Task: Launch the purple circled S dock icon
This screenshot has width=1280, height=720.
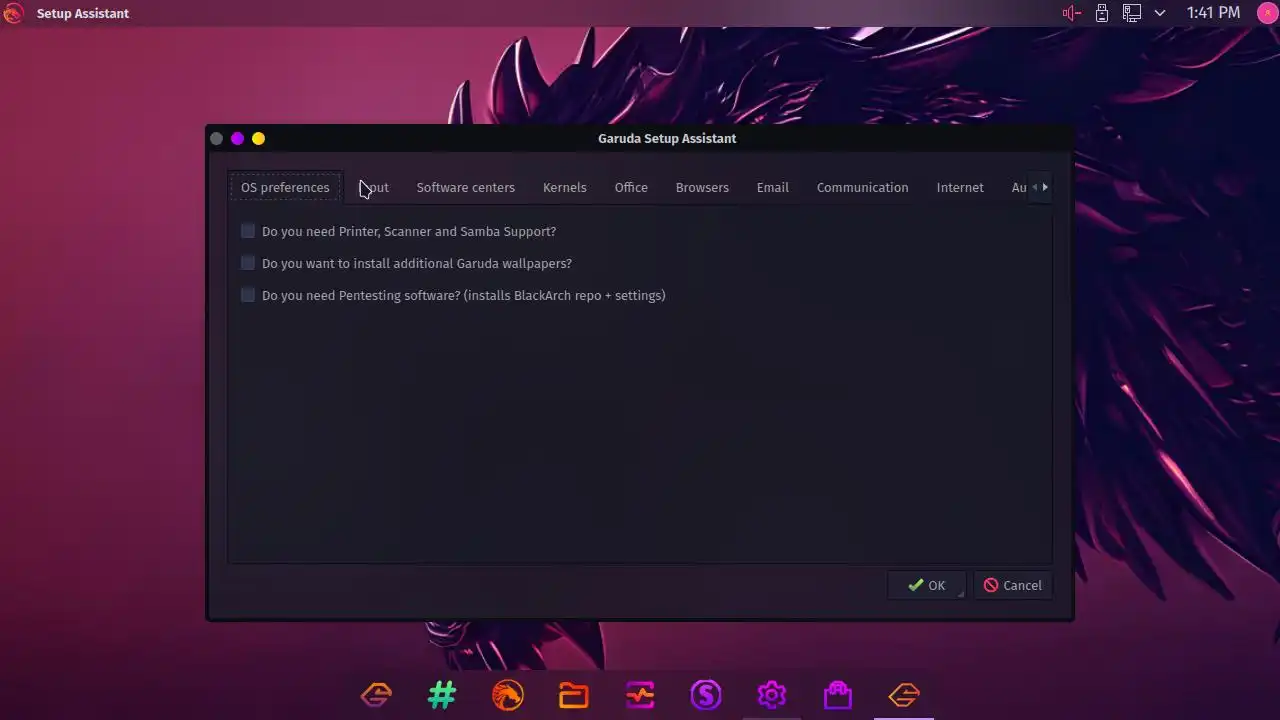Action: 706,694
